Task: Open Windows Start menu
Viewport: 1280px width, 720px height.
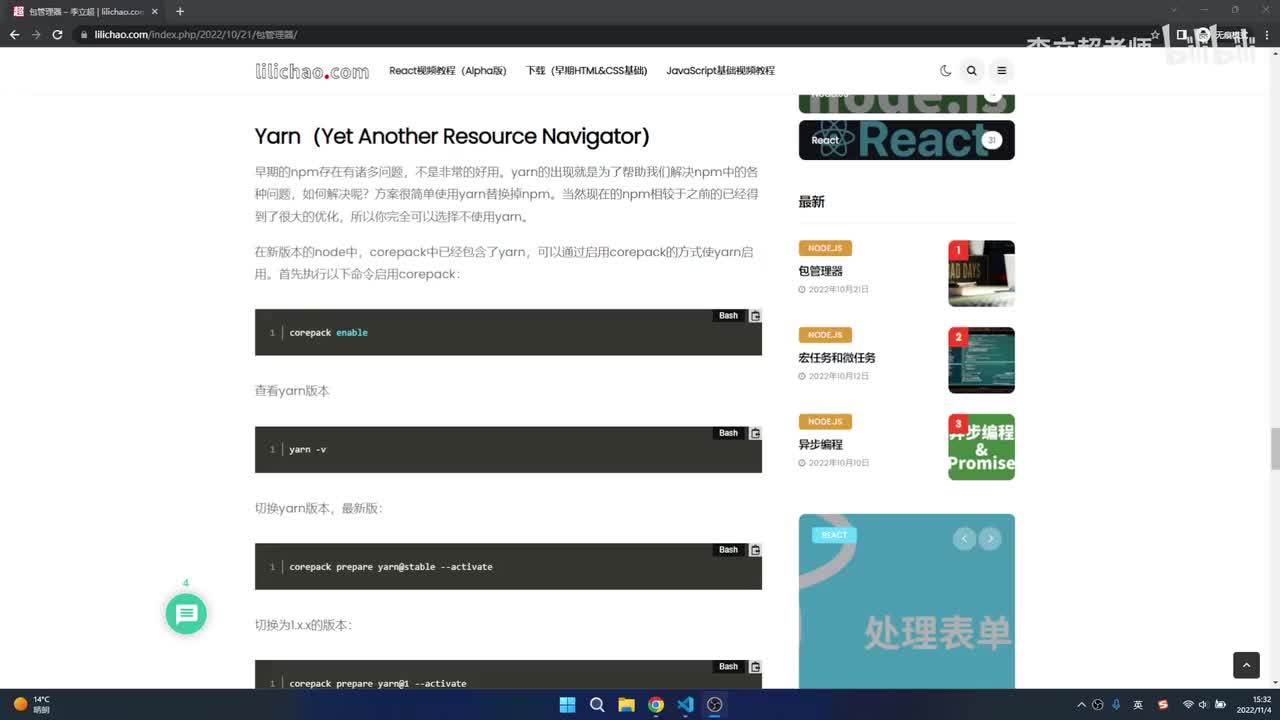Action: tap(567, 704)
